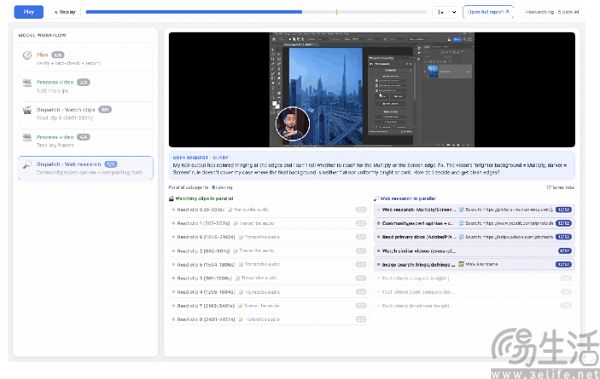Select the Process video key frames step
The height and width of the screenshot is (379, 600).
[x=85, y=141]
